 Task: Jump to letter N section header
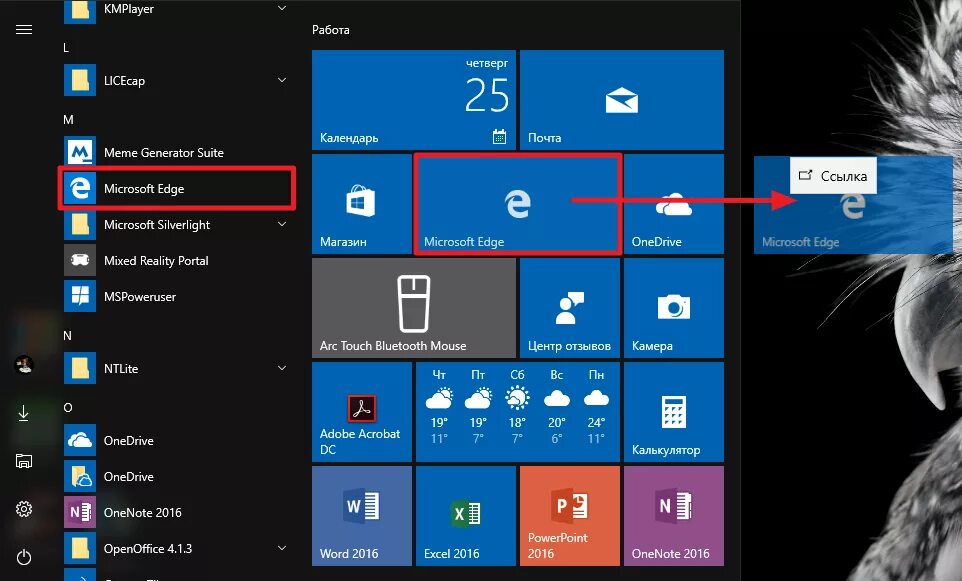tap(67, 336)
